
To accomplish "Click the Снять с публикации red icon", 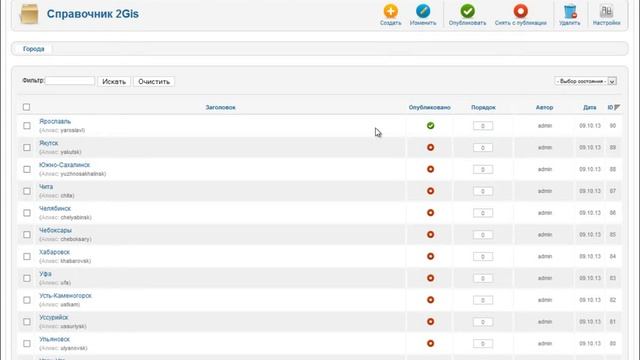I will coord(520,11).
